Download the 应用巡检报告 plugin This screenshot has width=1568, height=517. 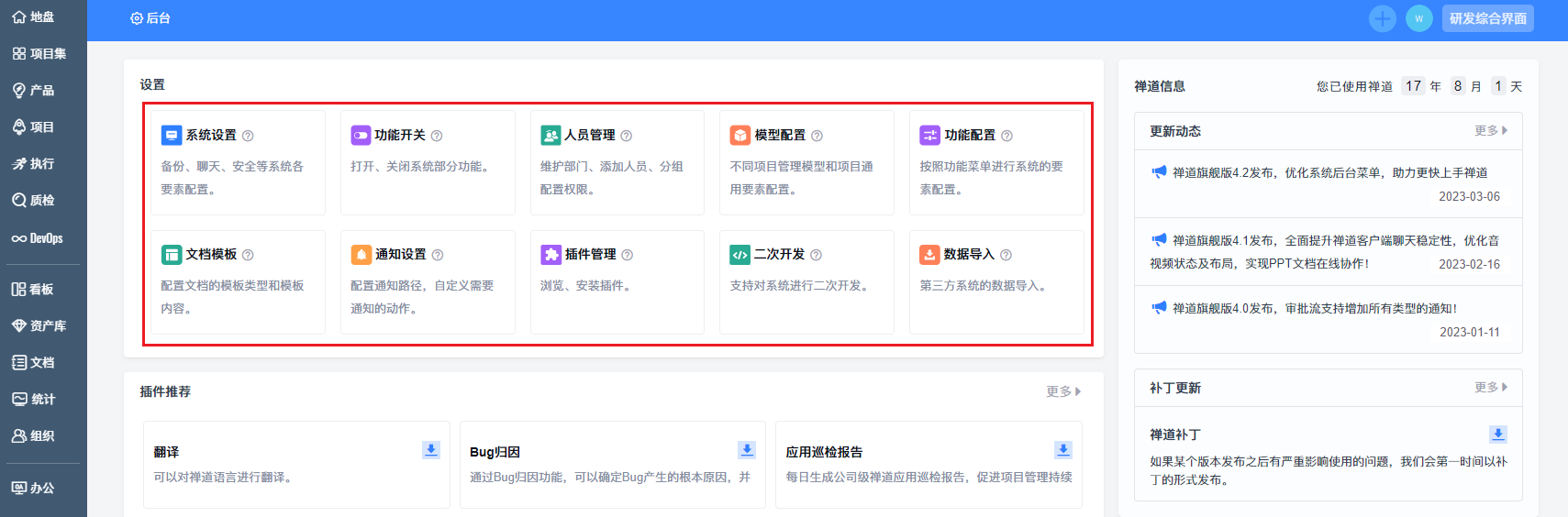[x=1063, y=449]
